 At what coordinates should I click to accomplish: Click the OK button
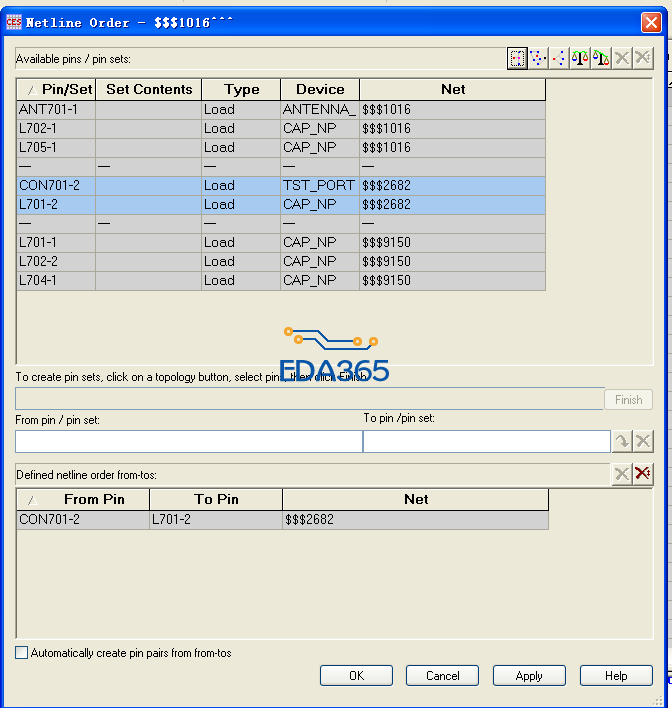tap(356, 675)
